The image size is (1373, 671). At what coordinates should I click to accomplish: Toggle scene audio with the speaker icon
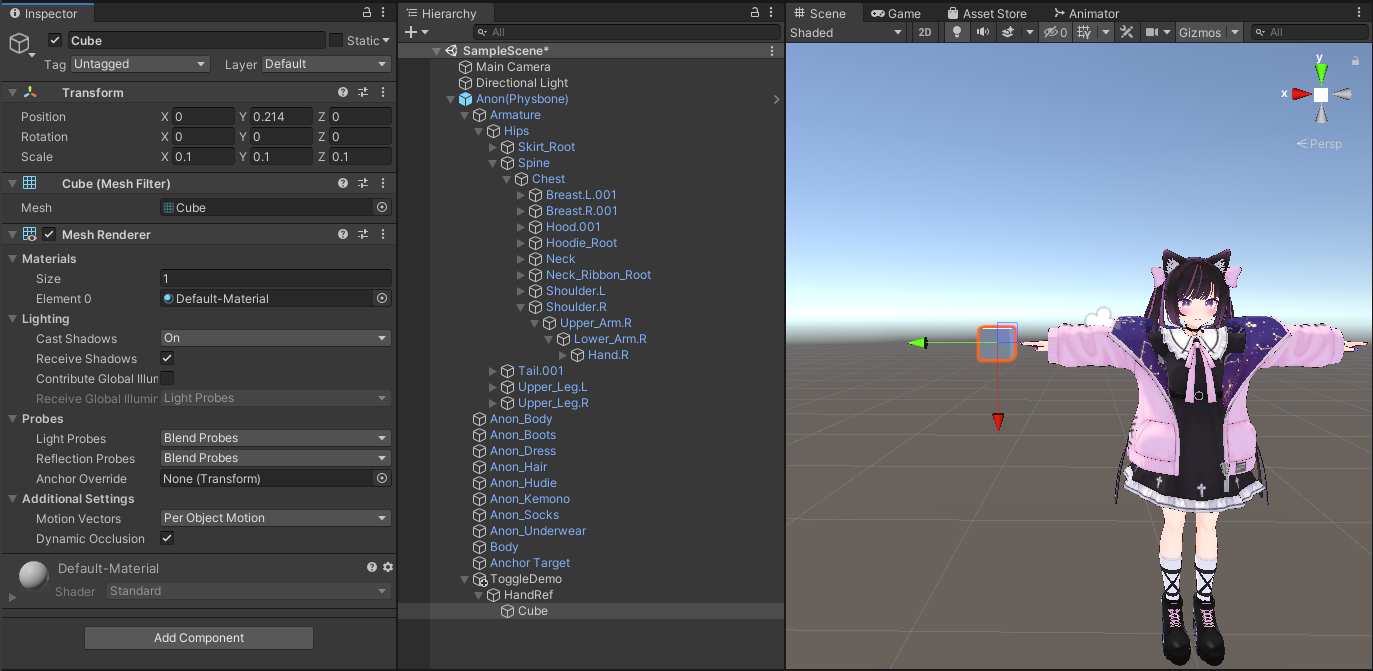(983, 32)
